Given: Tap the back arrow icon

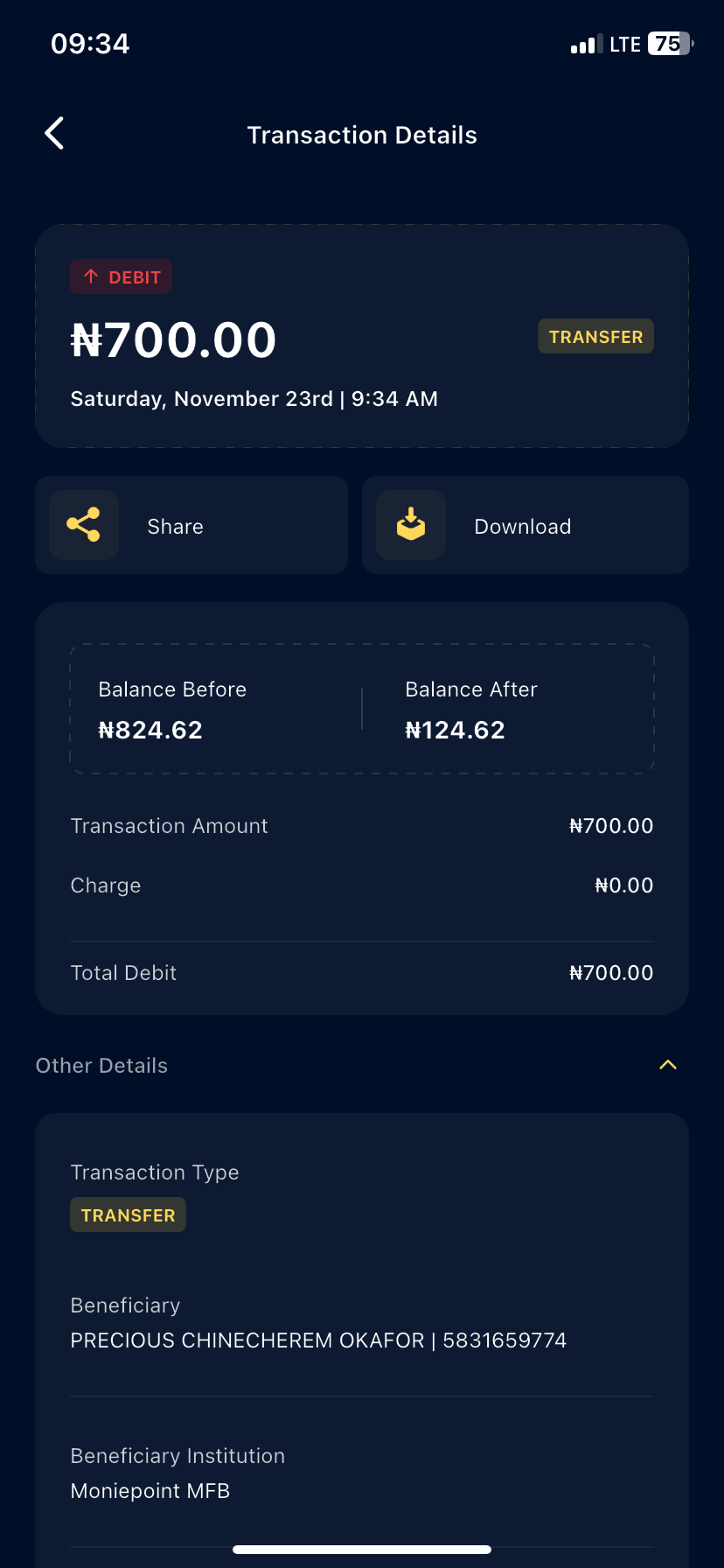Looking at the screenshot, I should coord(54,134).
